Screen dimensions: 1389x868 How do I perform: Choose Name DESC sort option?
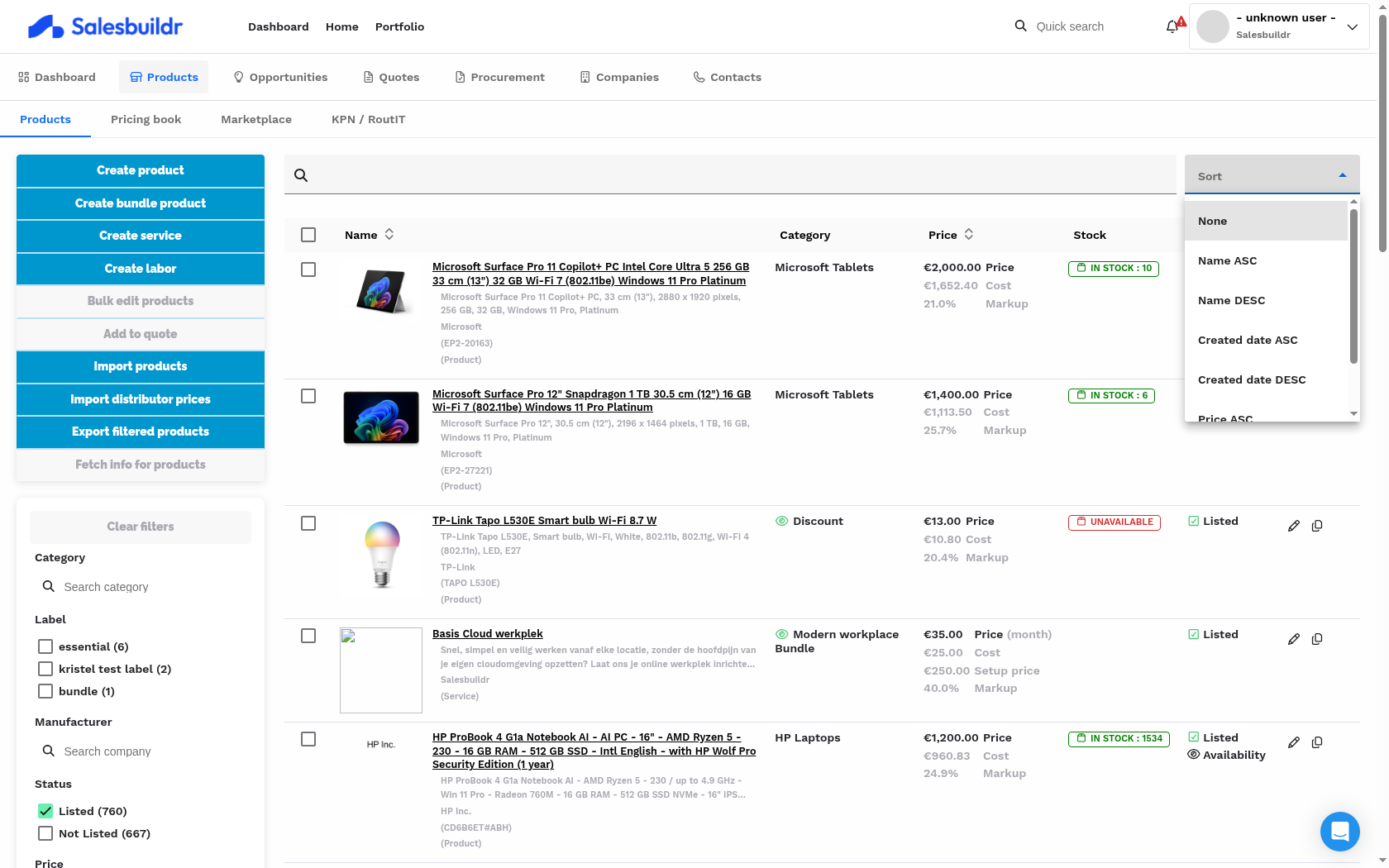1267,300
